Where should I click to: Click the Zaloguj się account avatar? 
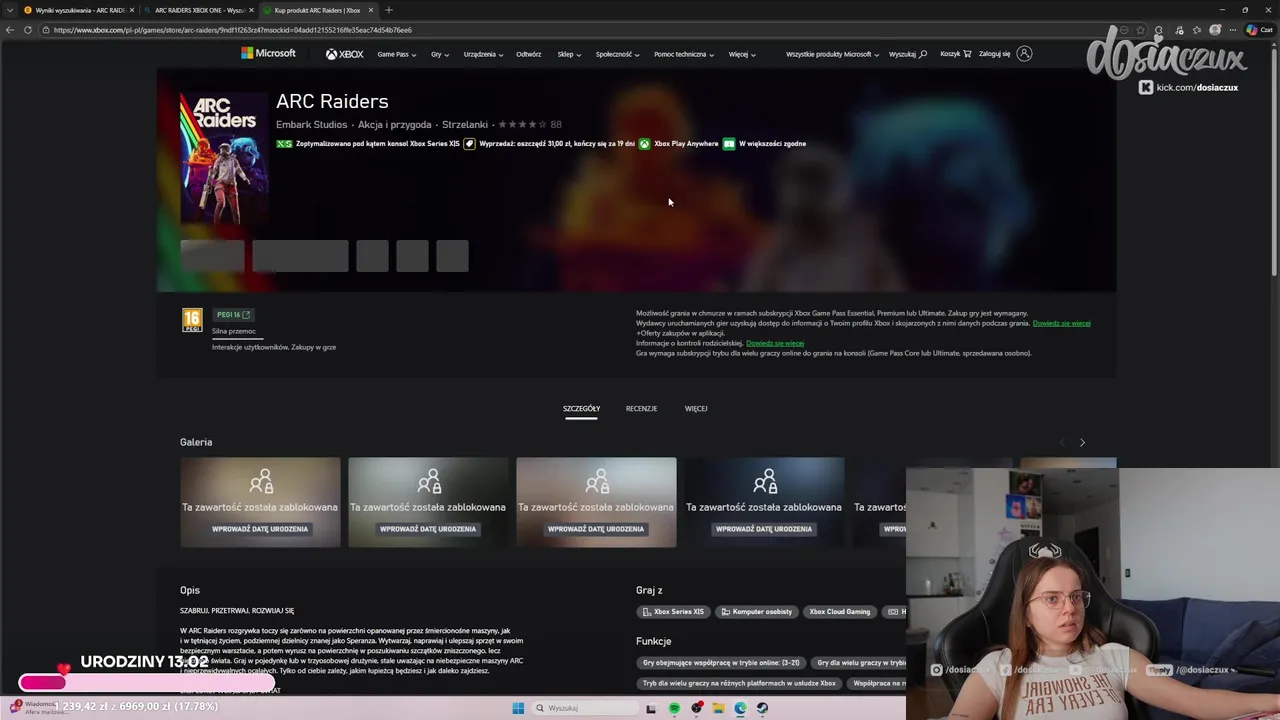(1024, 54)
